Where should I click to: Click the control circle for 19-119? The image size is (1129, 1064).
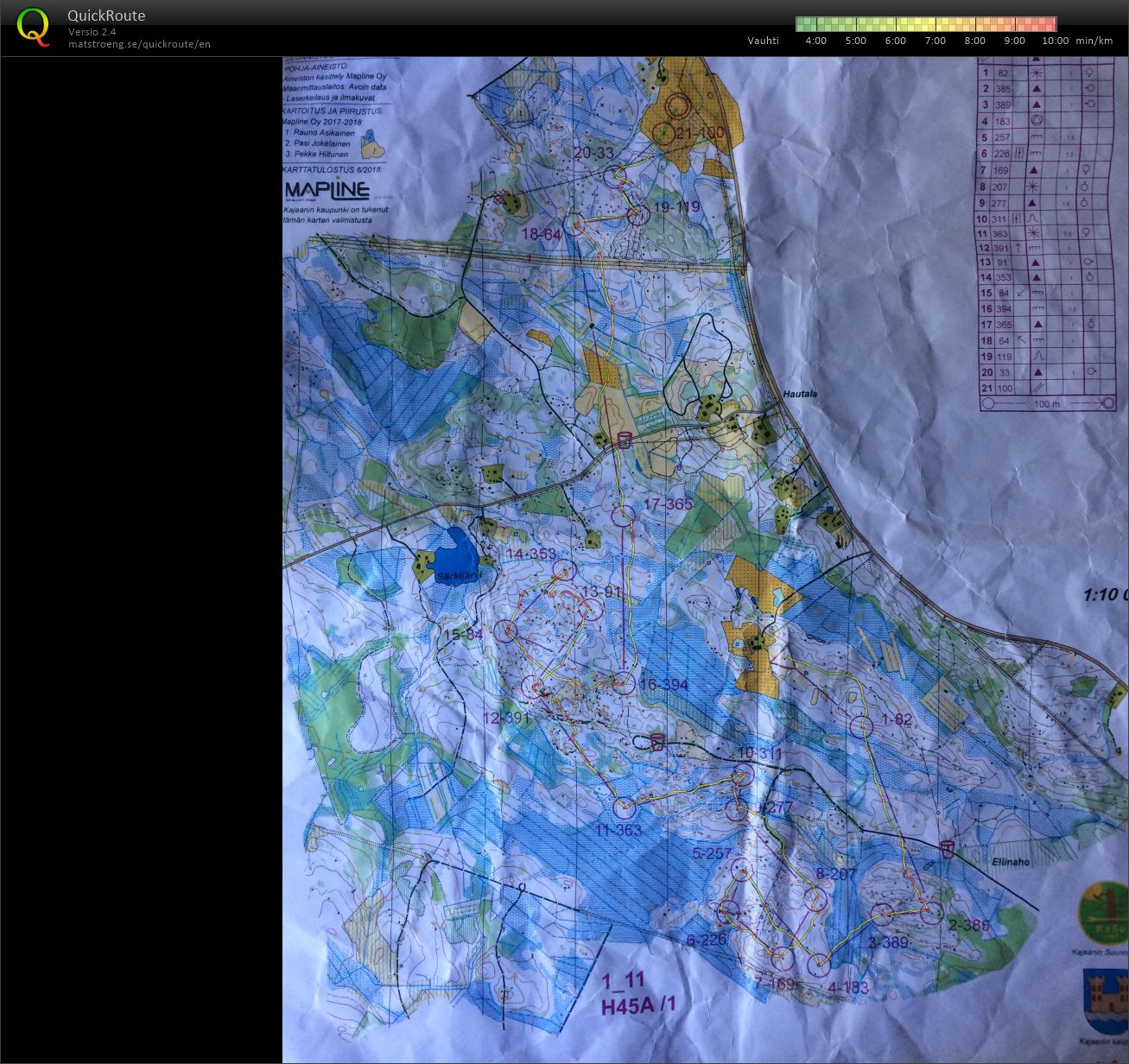tap(637, 213)
